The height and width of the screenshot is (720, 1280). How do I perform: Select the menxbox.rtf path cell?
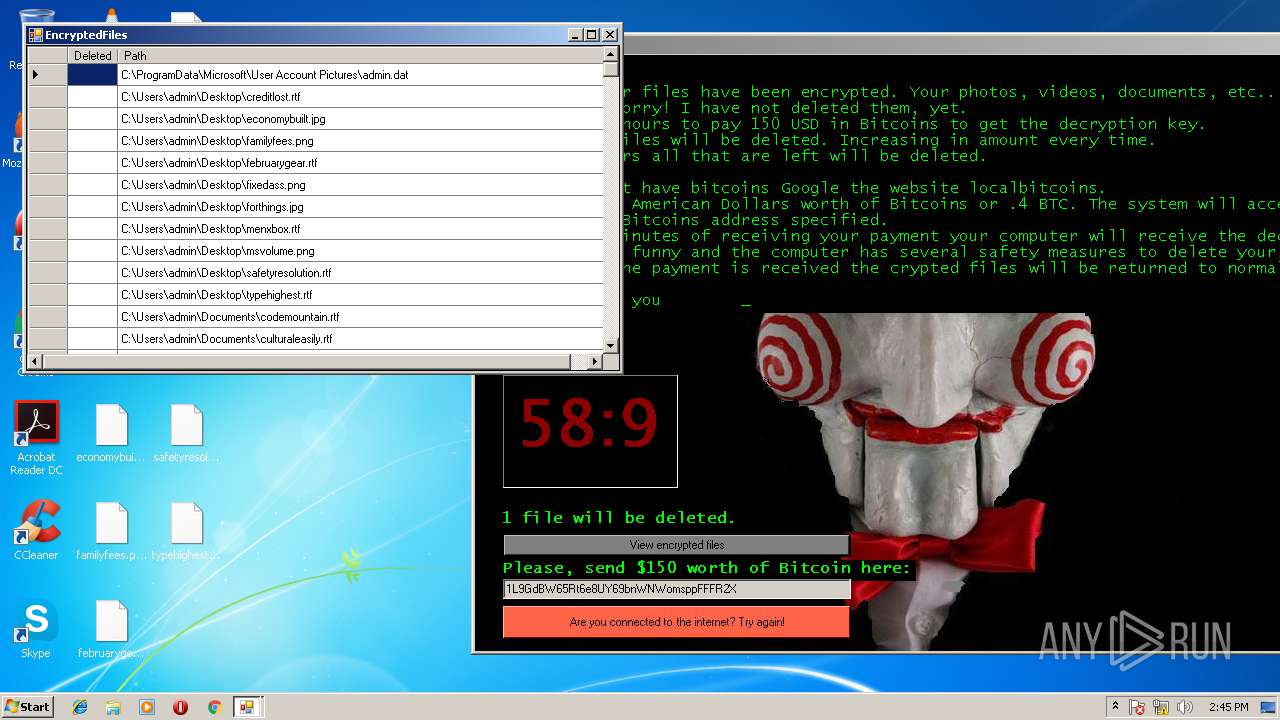pyautogui.click(x=360, y=229)
